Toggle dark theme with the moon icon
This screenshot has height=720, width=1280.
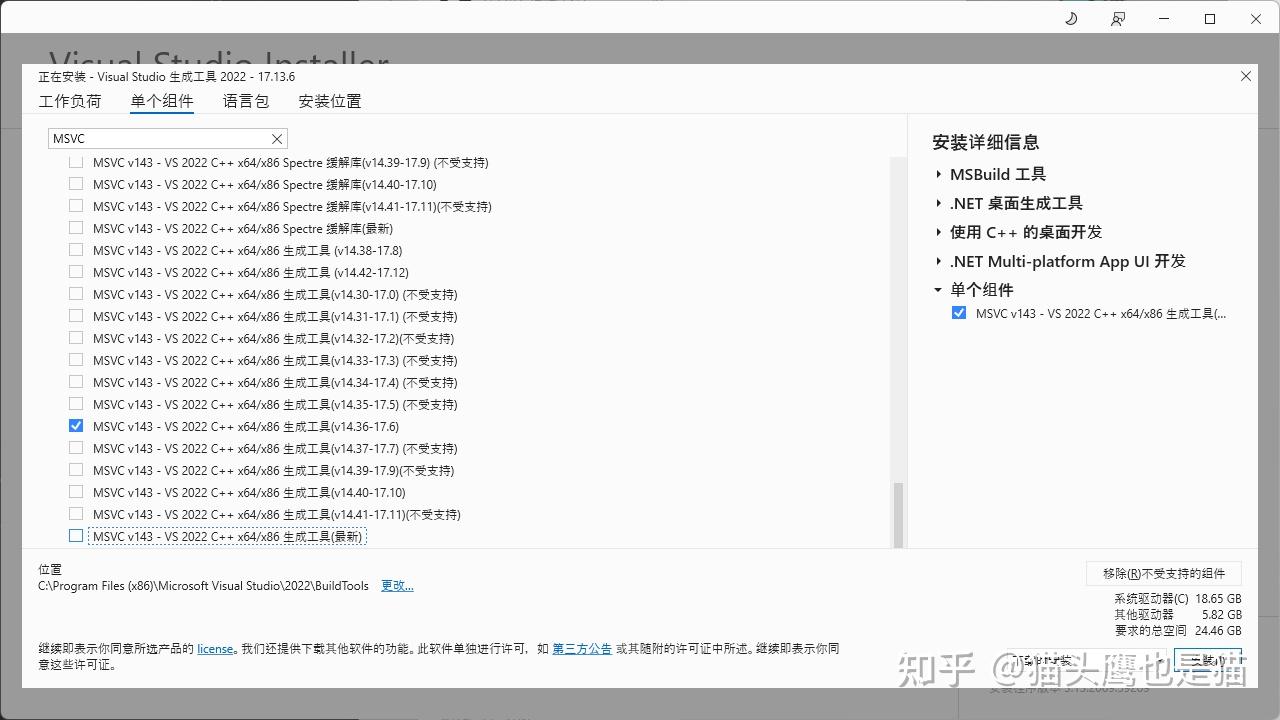1070,18
